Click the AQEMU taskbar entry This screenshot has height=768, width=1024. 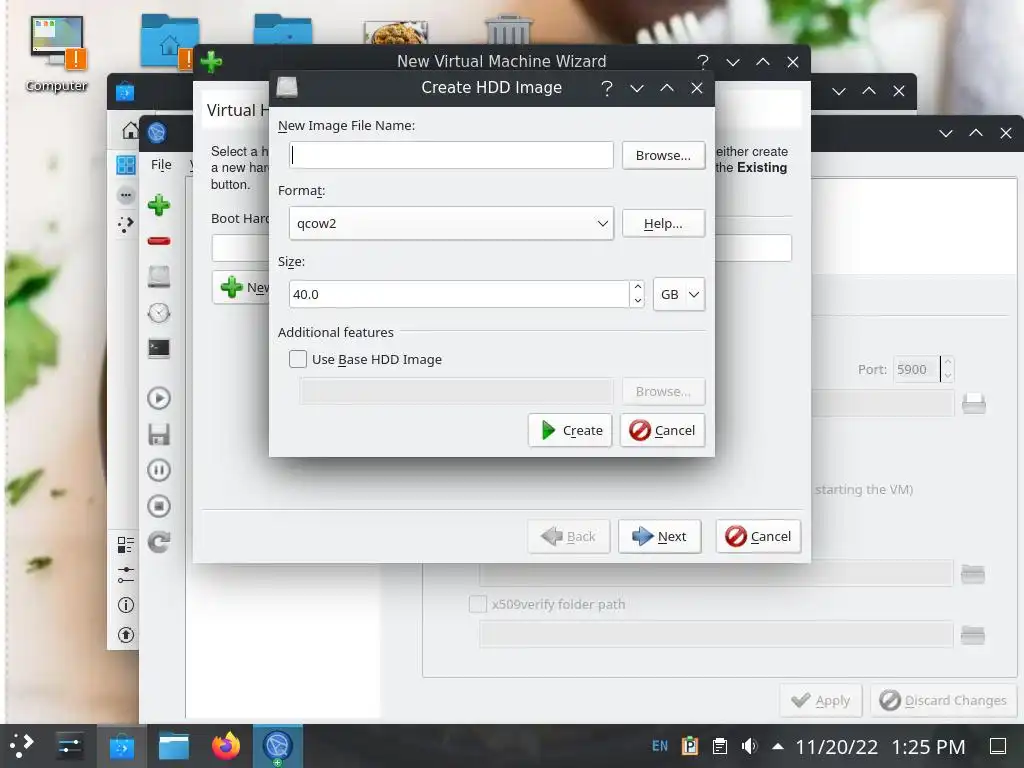click(x=278, y=746)
